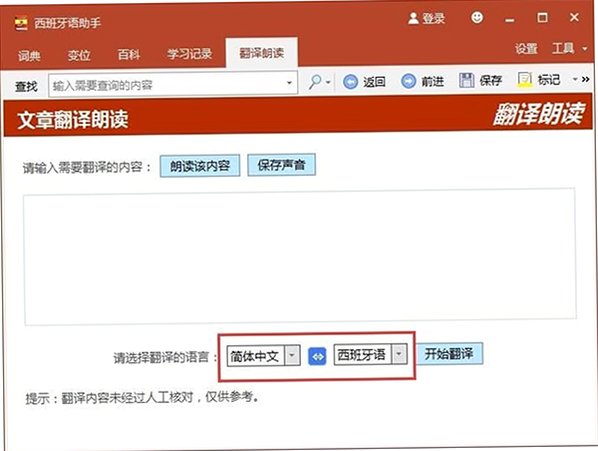Expand the toolbar overflow chevron
The image size is (598, 451).
click(586, 79)
